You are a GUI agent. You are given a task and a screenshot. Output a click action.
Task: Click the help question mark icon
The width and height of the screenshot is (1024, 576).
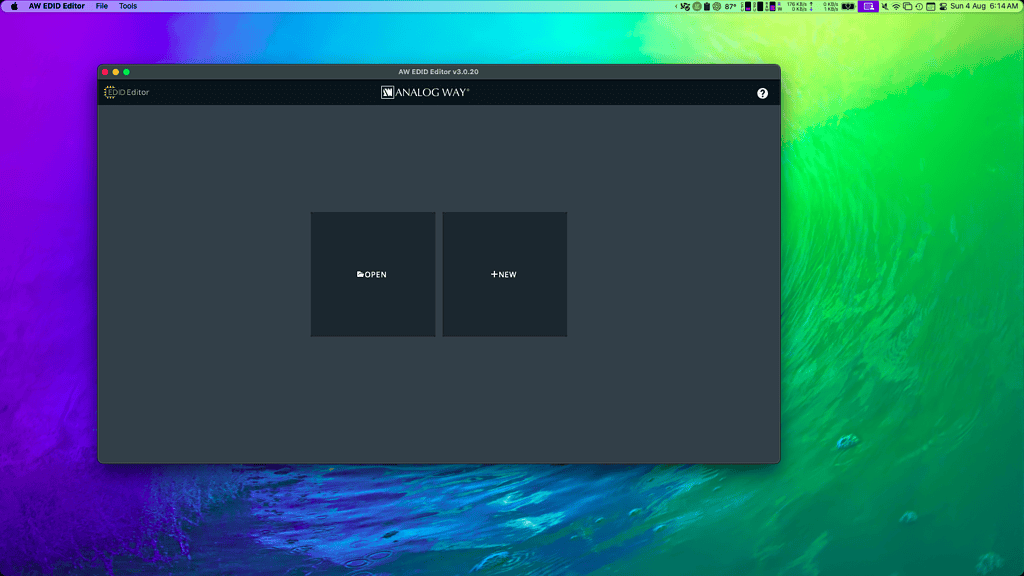pos(762,93)
